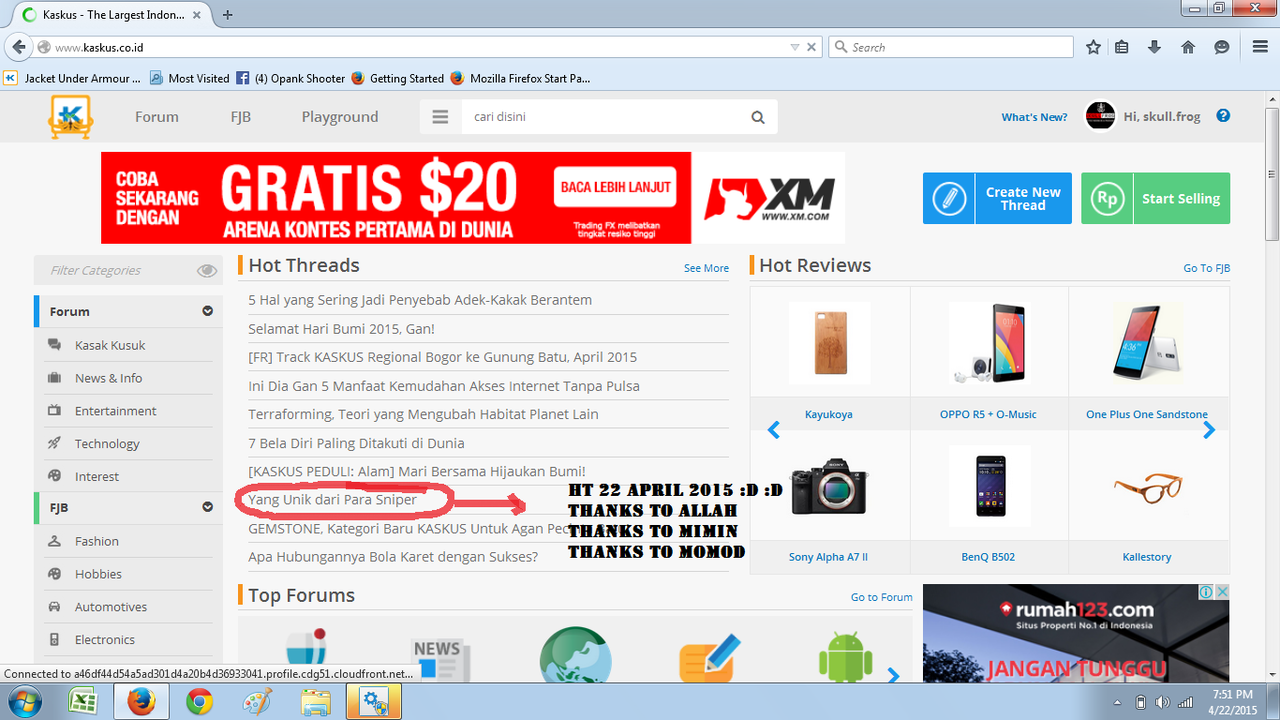Click the Entertainment category icon

(x=54, y=411)
